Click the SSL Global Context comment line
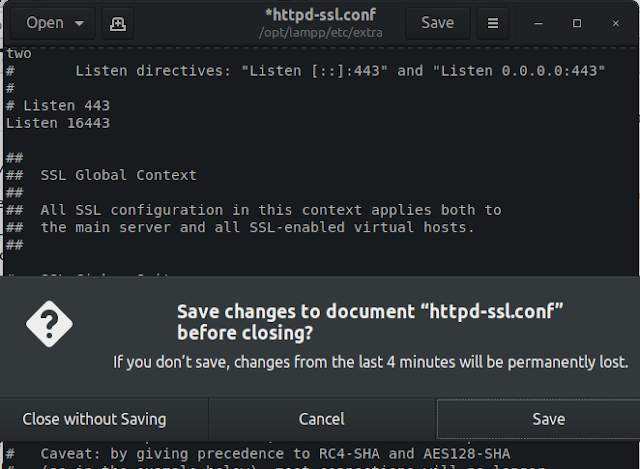The image size is (640, 469). 118,175
